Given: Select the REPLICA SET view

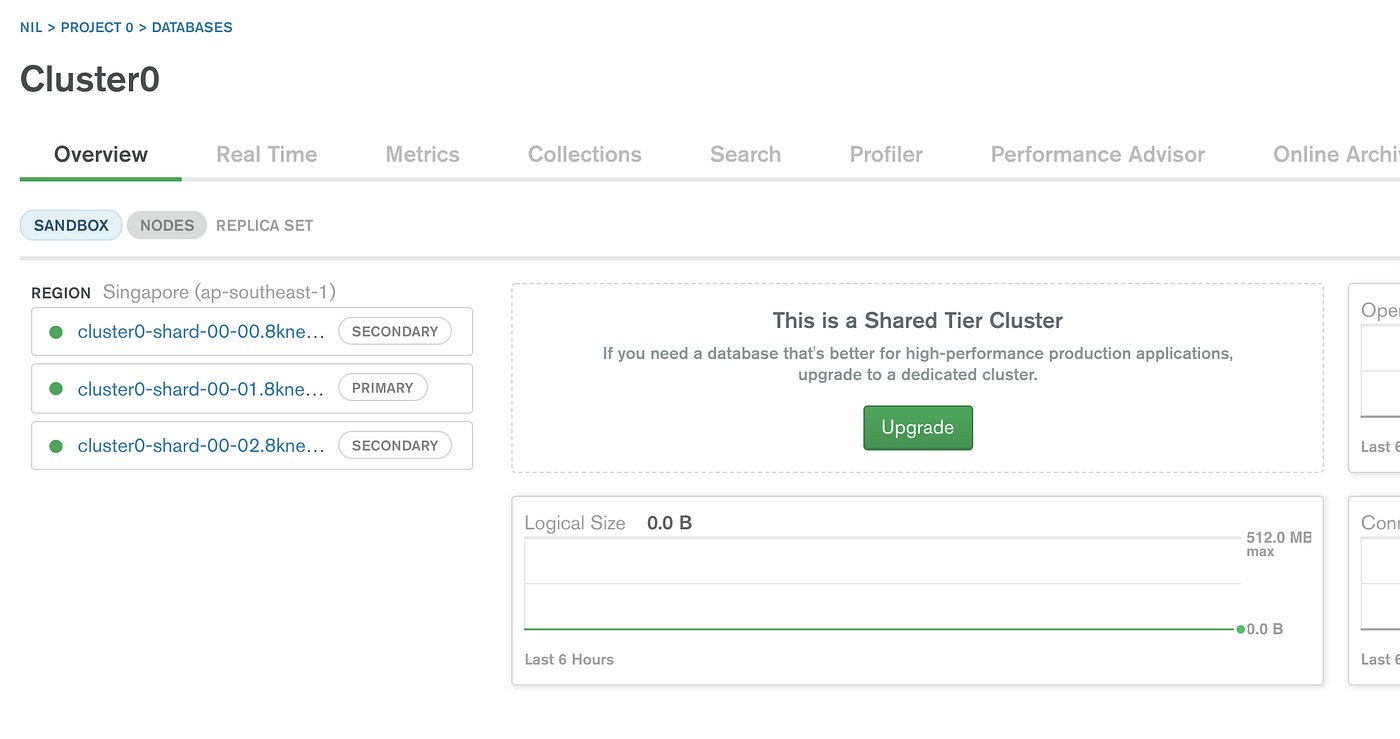Looking at the screenshot, I should tap(264, 225).
